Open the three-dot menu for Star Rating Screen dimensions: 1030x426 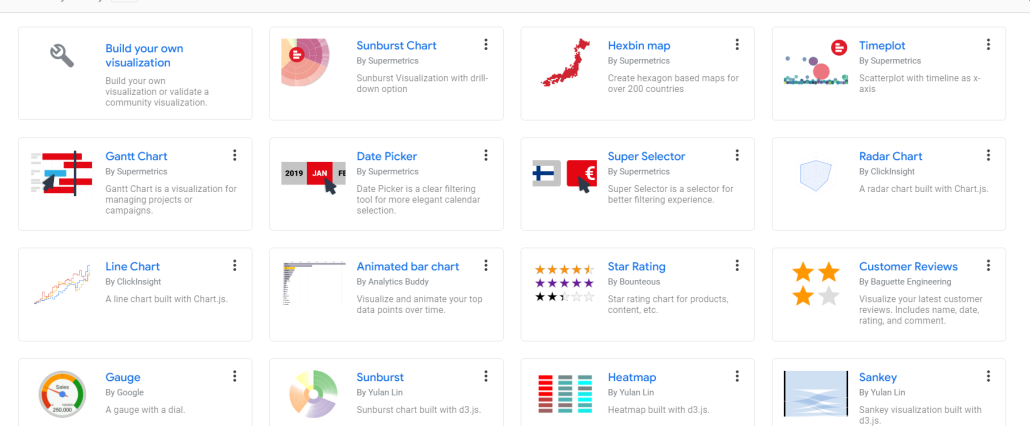(737, 265)
